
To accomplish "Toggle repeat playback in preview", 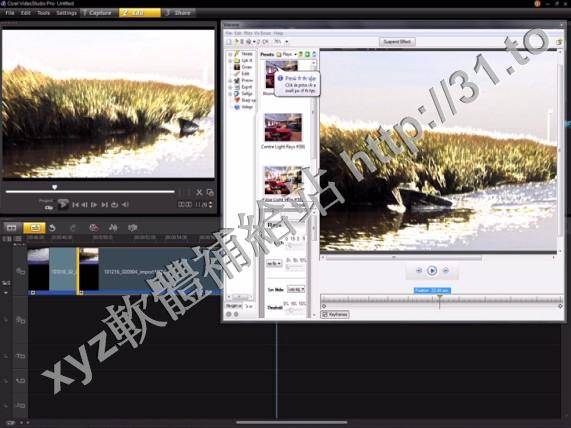I will click(114, 205).
